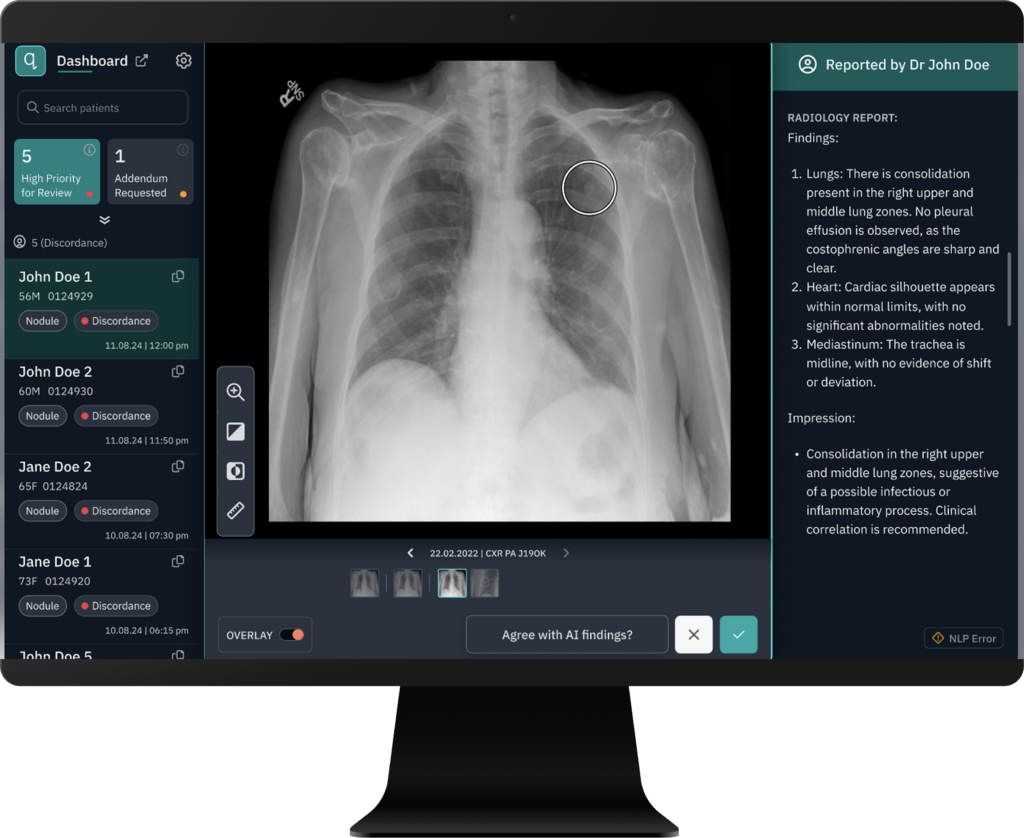1024x838 pixels.
Task: Go to next study with right chevron
Action: [566, 553]
